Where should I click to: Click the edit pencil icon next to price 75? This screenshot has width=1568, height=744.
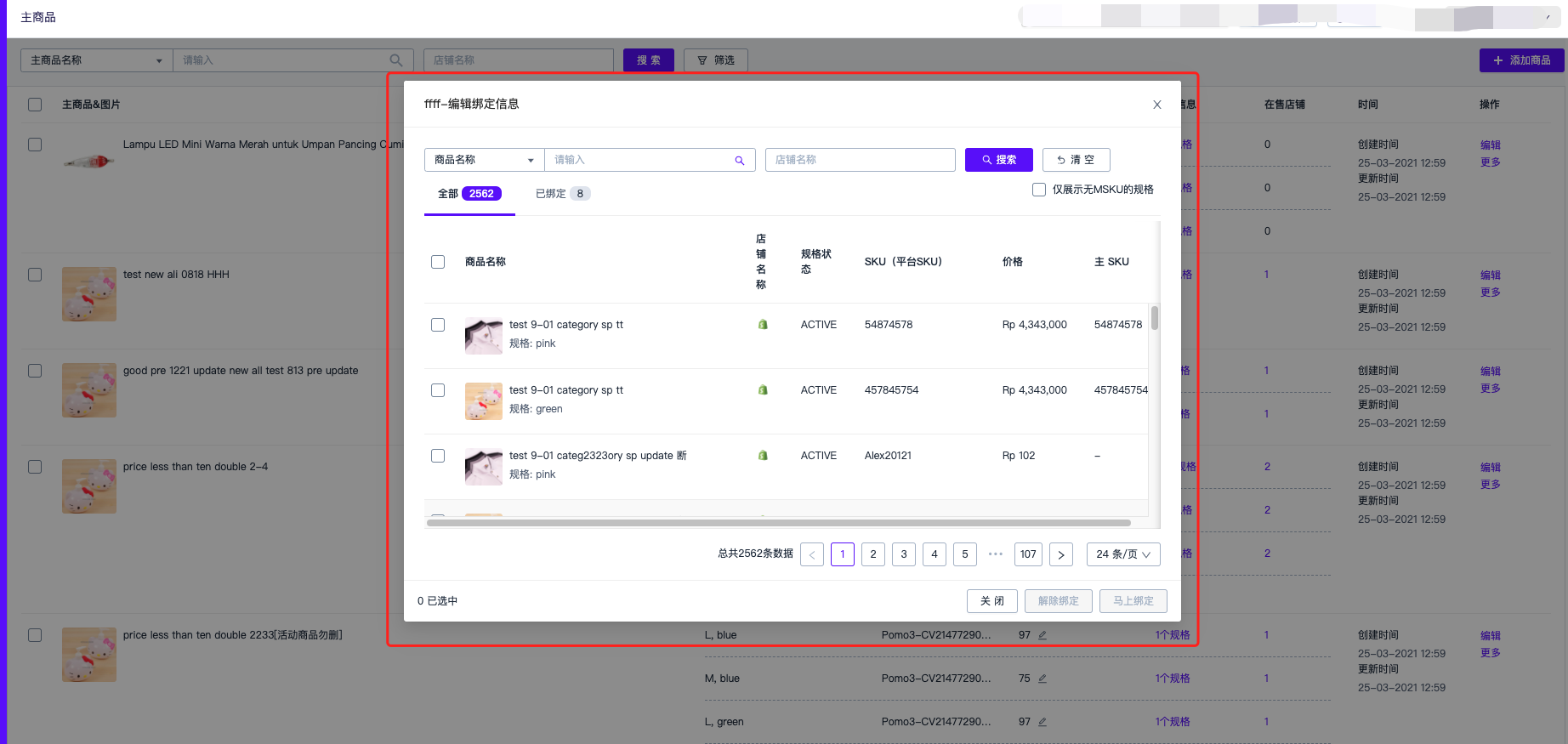[x=1042, y=679]
